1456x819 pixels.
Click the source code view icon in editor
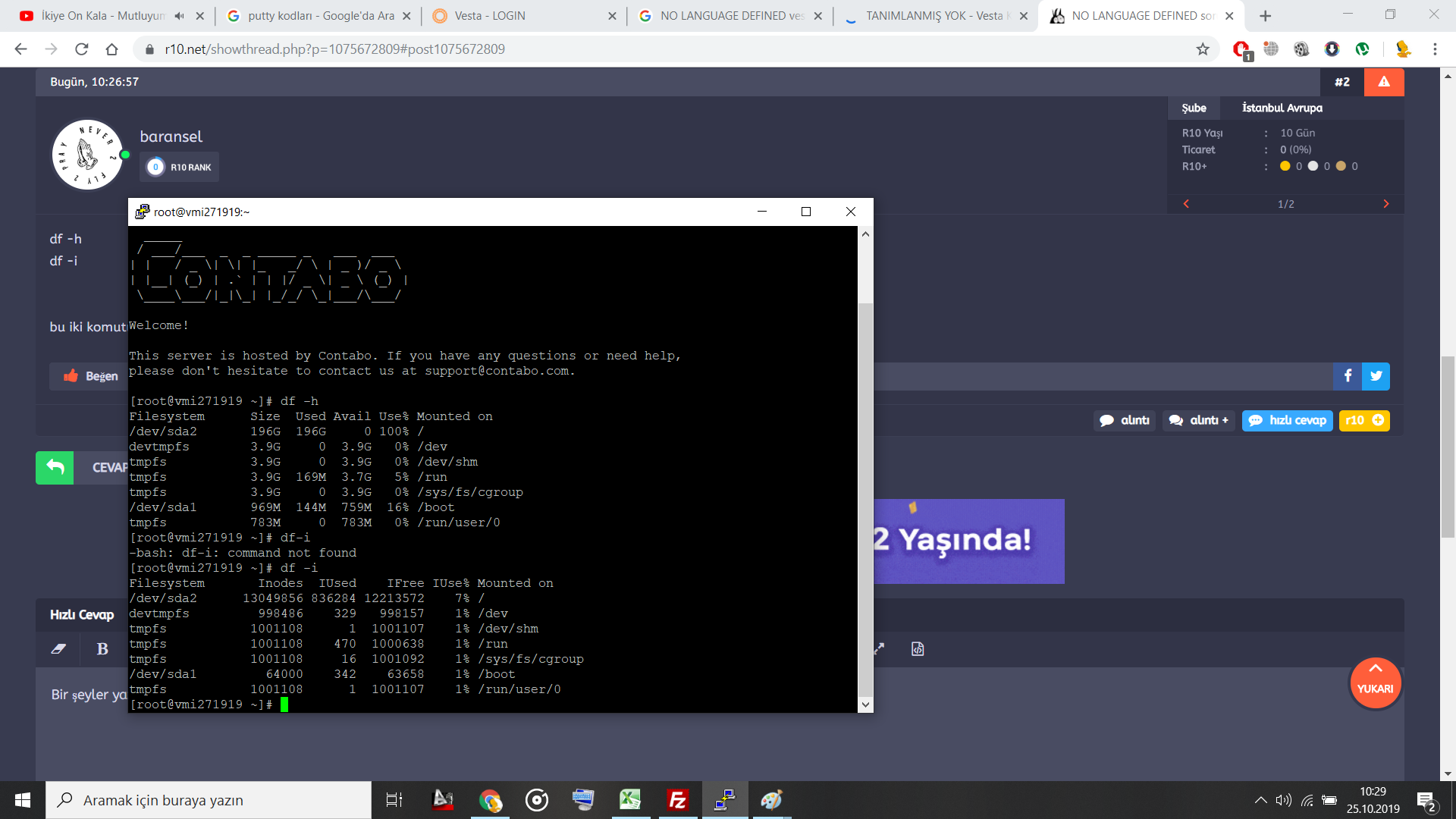(x=918, y=649)
